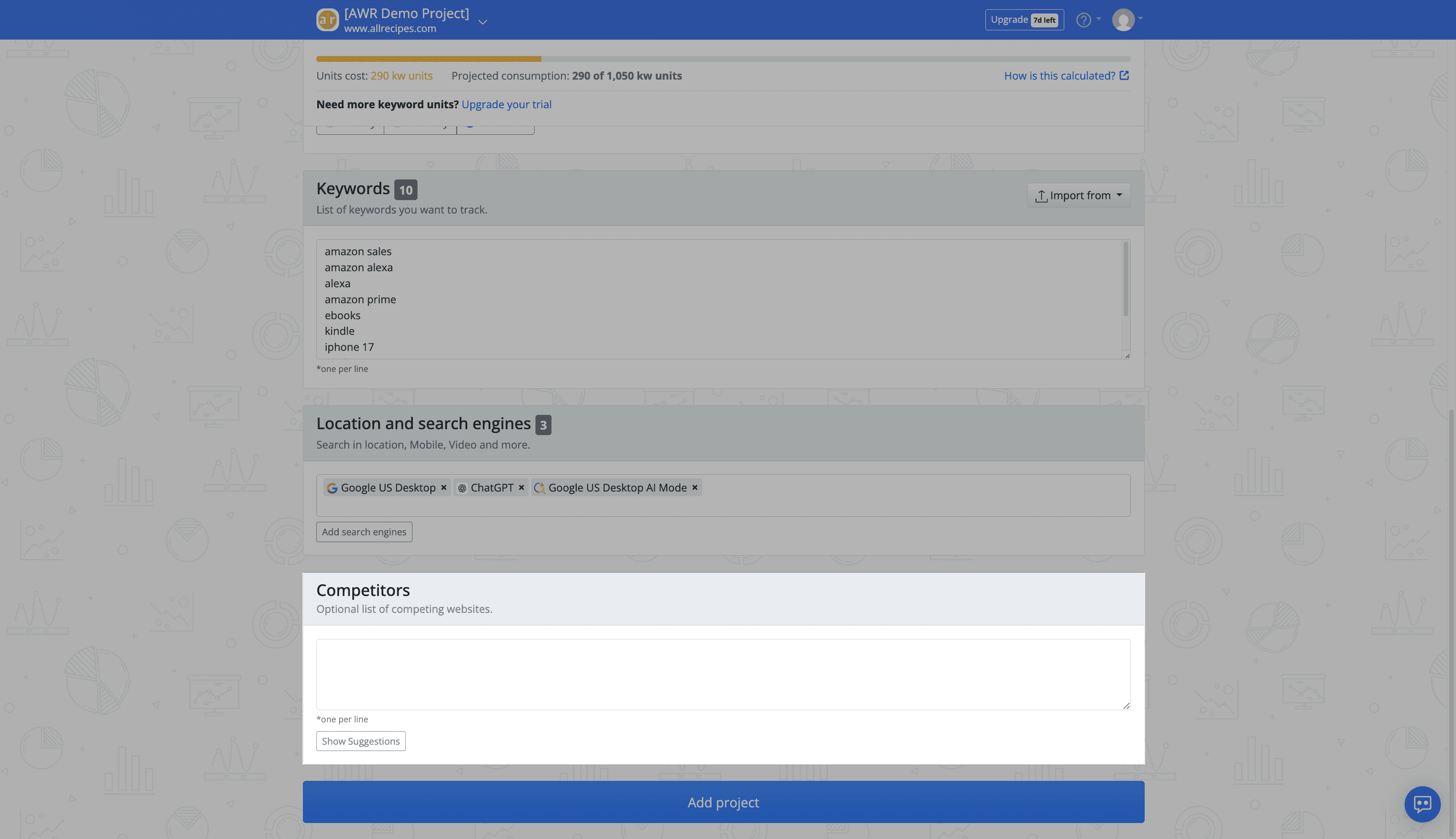Open the Import from dropdown
The width and height of the screenshot is (1456, 839).
[x=1079, y=195]
